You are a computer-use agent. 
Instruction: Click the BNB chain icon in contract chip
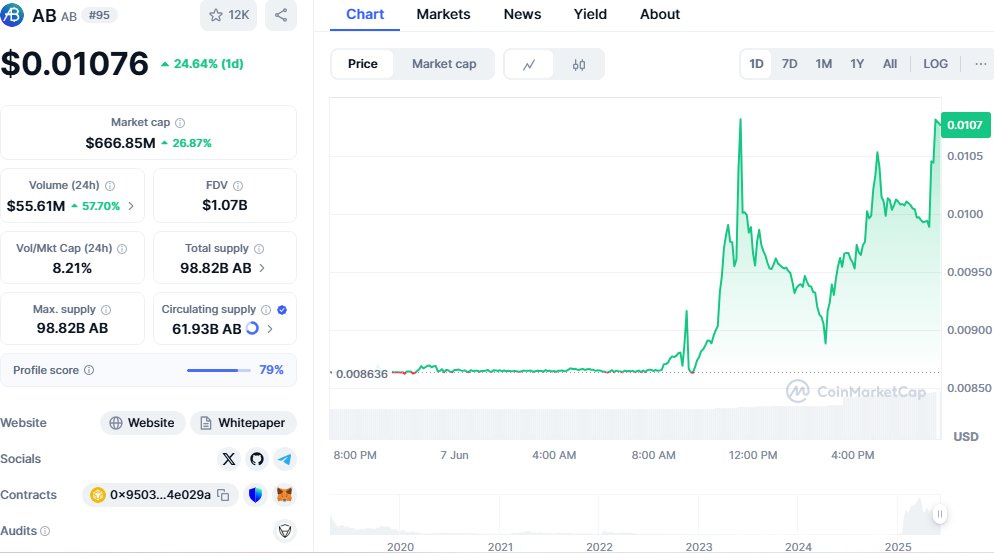pyautogui.click(x=98, y=495)
